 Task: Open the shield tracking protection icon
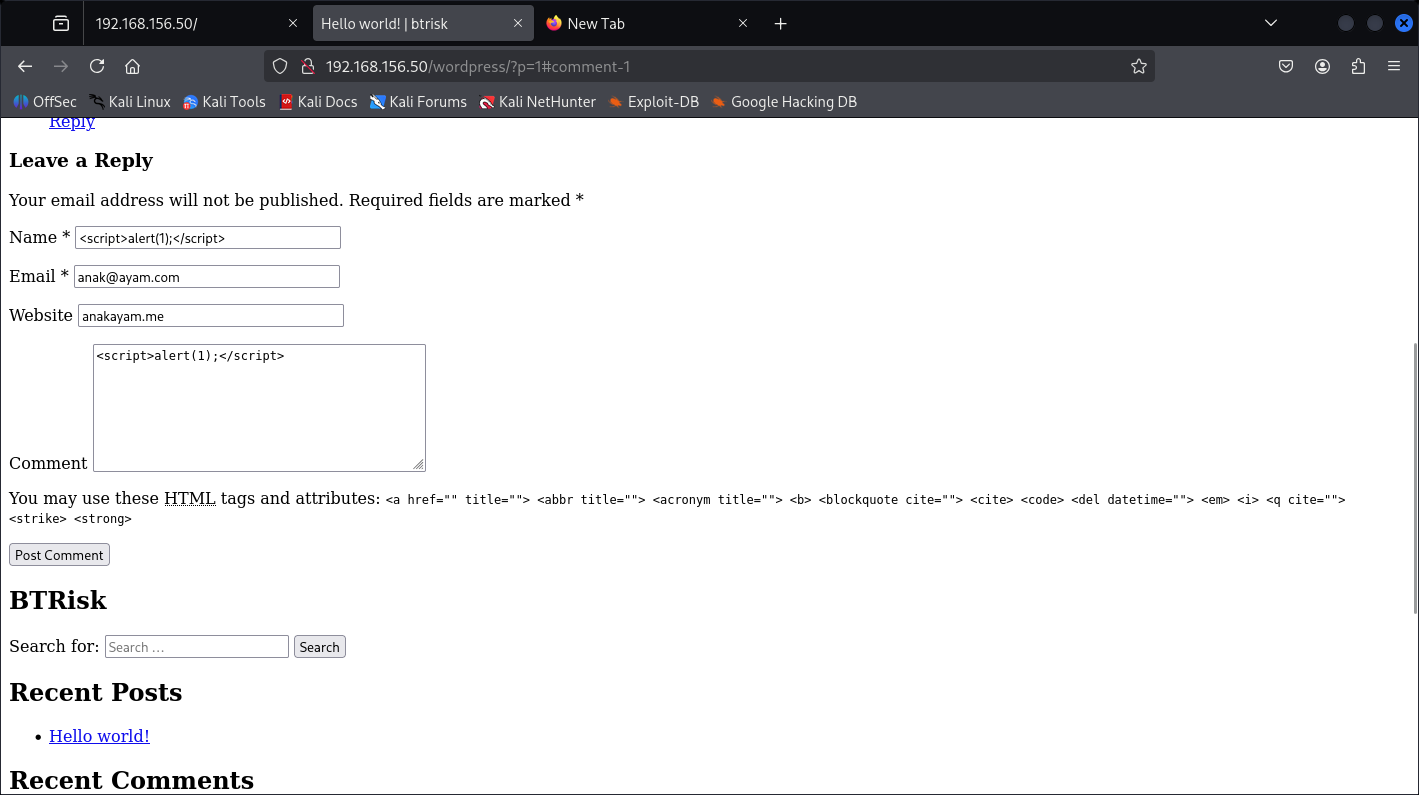[281, 66]
